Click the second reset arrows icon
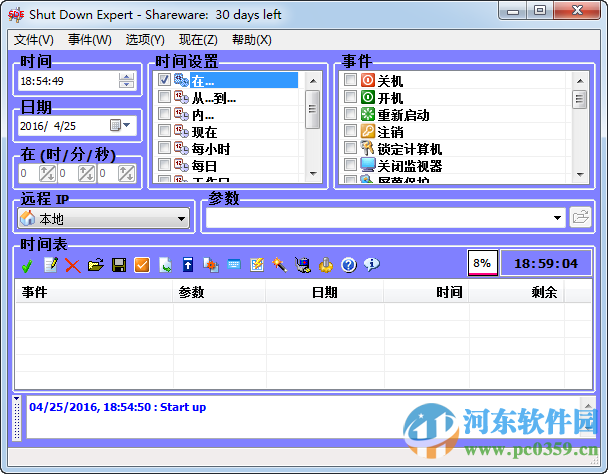 pyautogui.click(x=126, y=173)
